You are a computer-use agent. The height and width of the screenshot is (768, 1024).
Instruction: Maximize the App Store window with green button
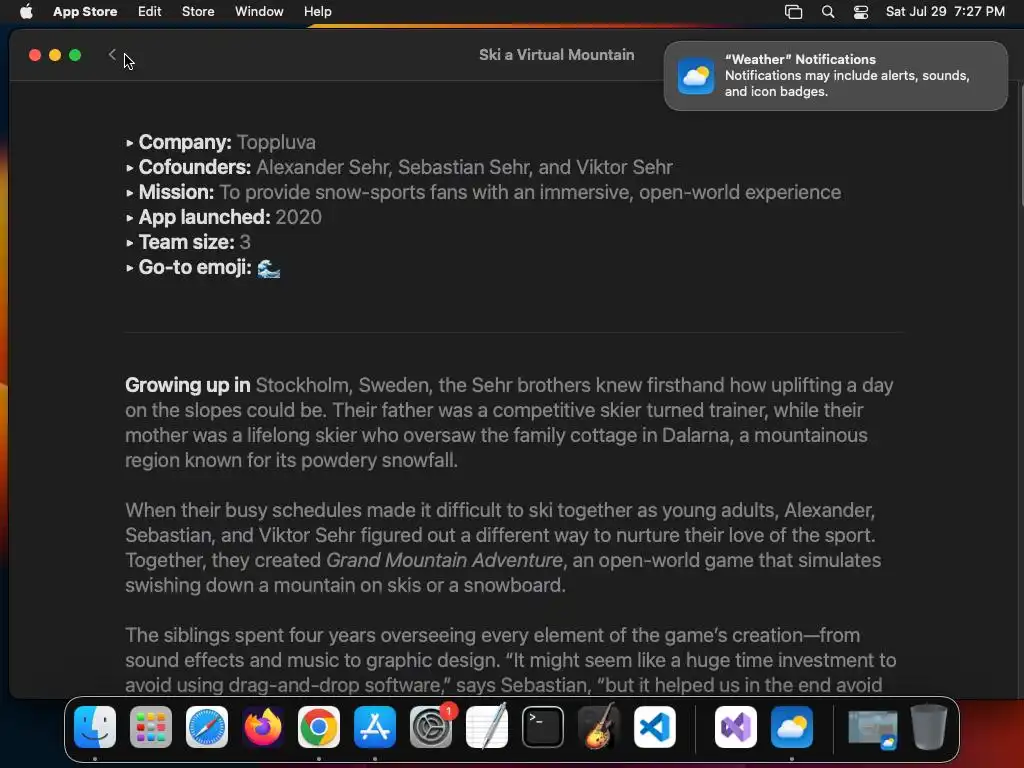(75, 55)
